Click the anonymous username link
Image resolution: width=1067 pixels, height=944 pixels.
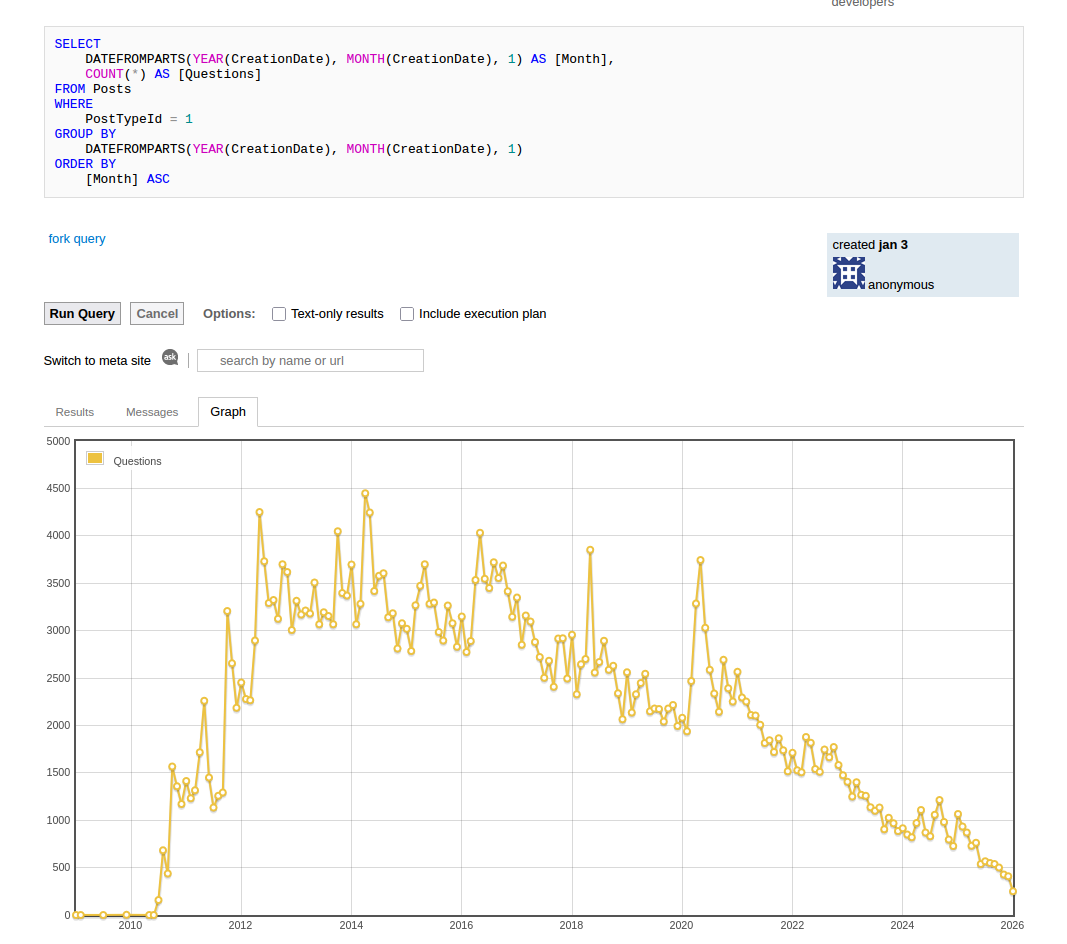(x=900, y=285)
